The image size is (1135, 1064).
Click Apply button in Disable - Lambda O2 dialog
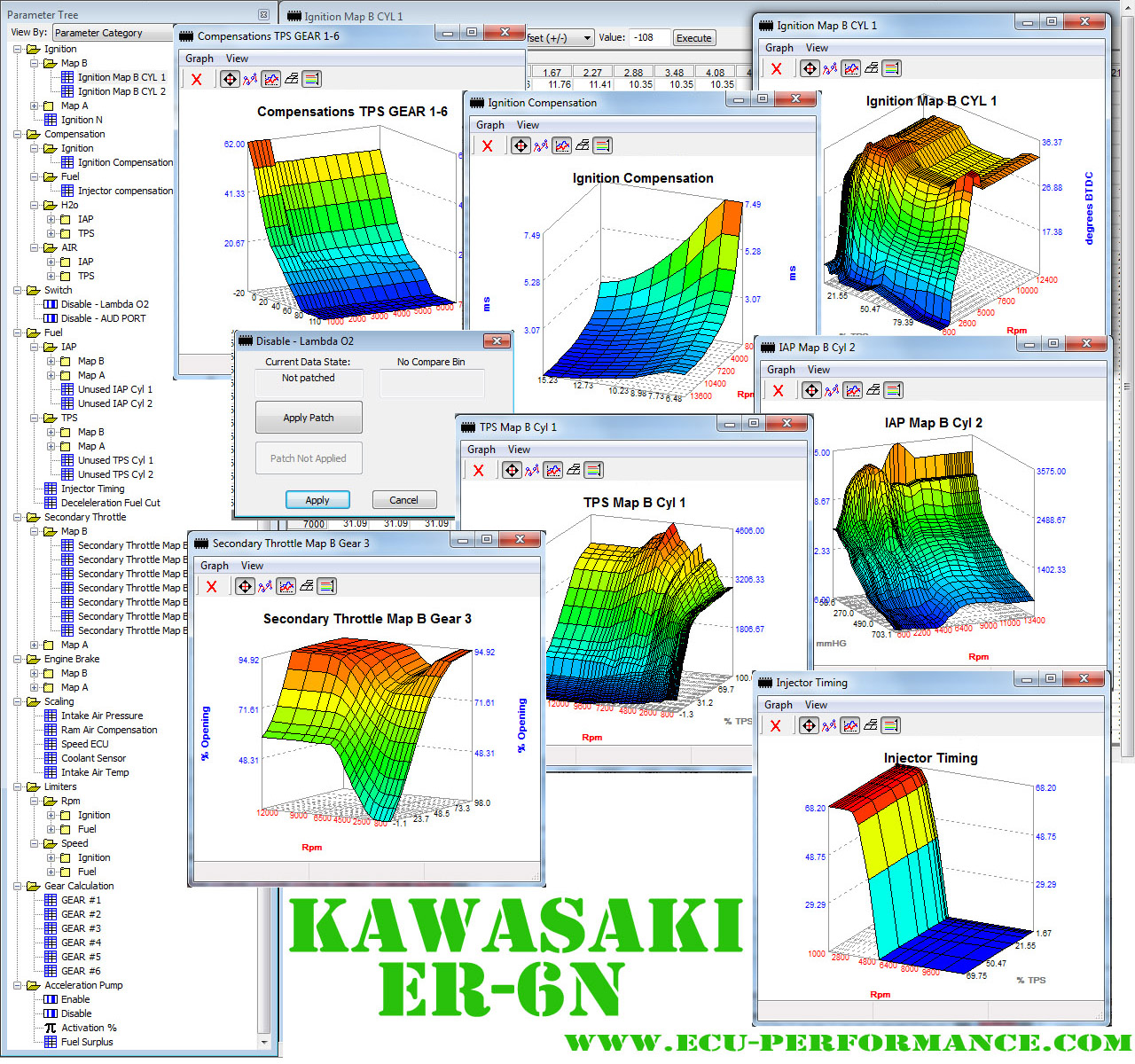pos(317,500)
